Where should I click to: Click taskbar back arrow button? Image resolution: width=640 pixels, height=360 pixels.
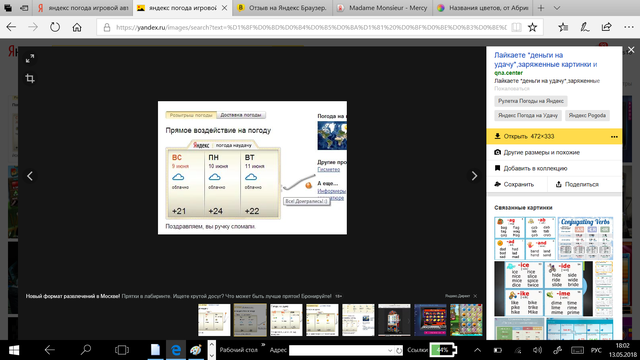tap(50, 350)
